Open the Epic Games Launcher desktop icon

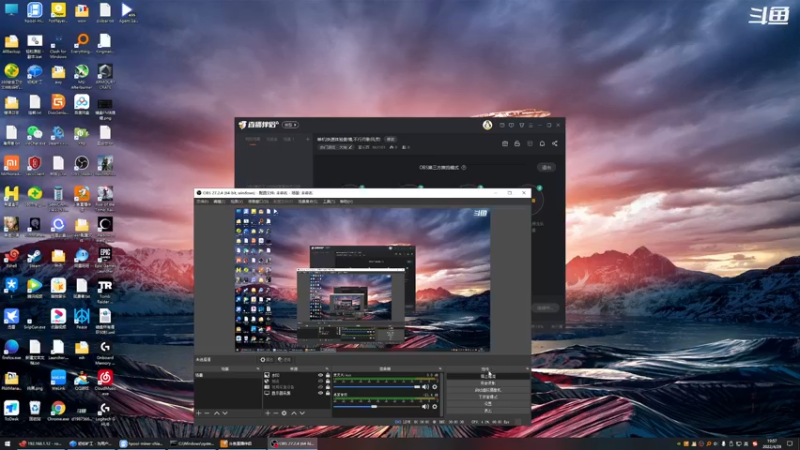click(x=105, y=258)
